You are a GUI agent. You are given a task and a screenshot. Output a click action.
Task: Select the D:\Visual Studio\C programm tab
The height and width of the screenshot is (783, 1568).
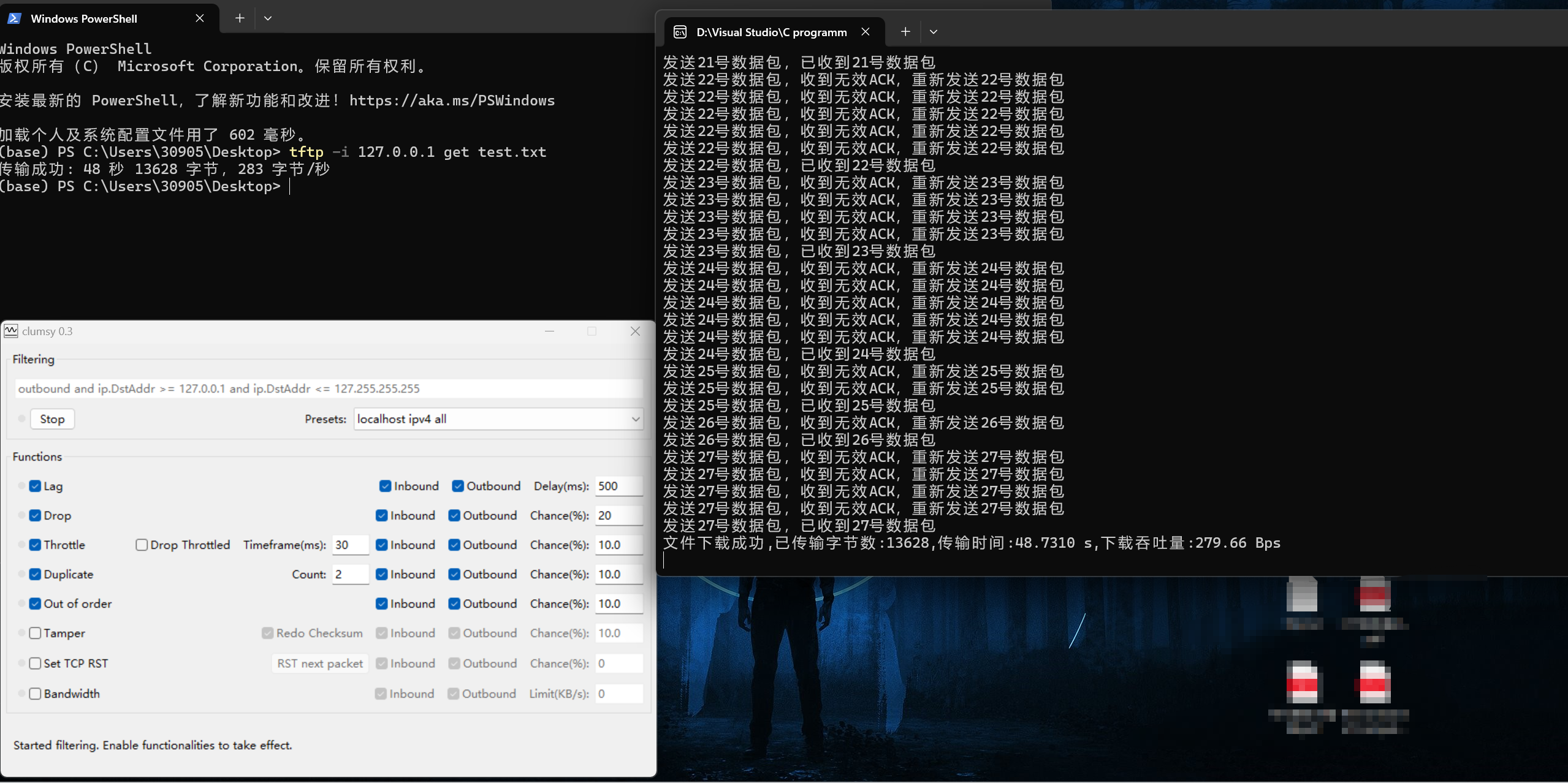click(771, 32)
